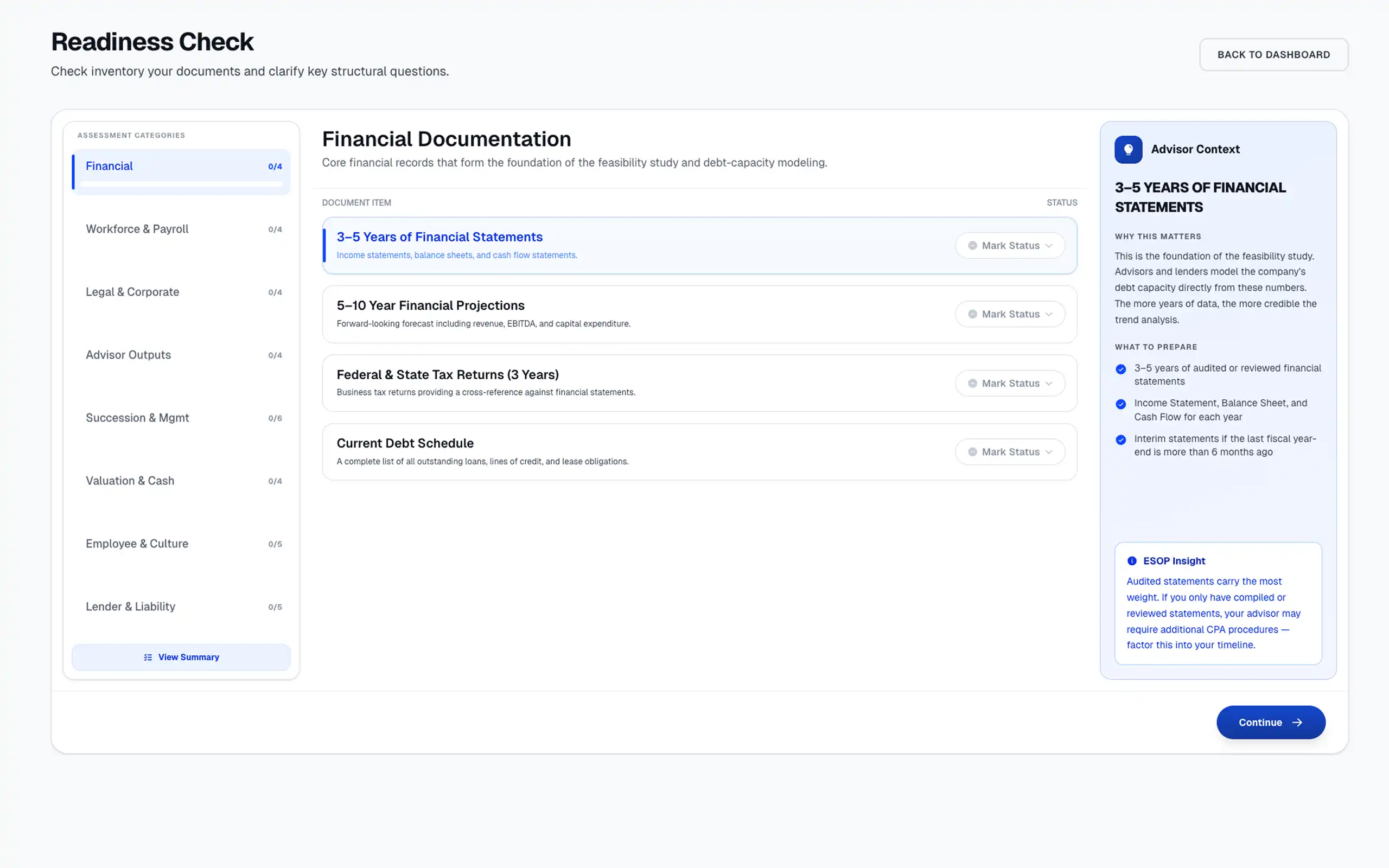
Task: Select 5–10 Year Financial Projections item
Action: [699, 314]
